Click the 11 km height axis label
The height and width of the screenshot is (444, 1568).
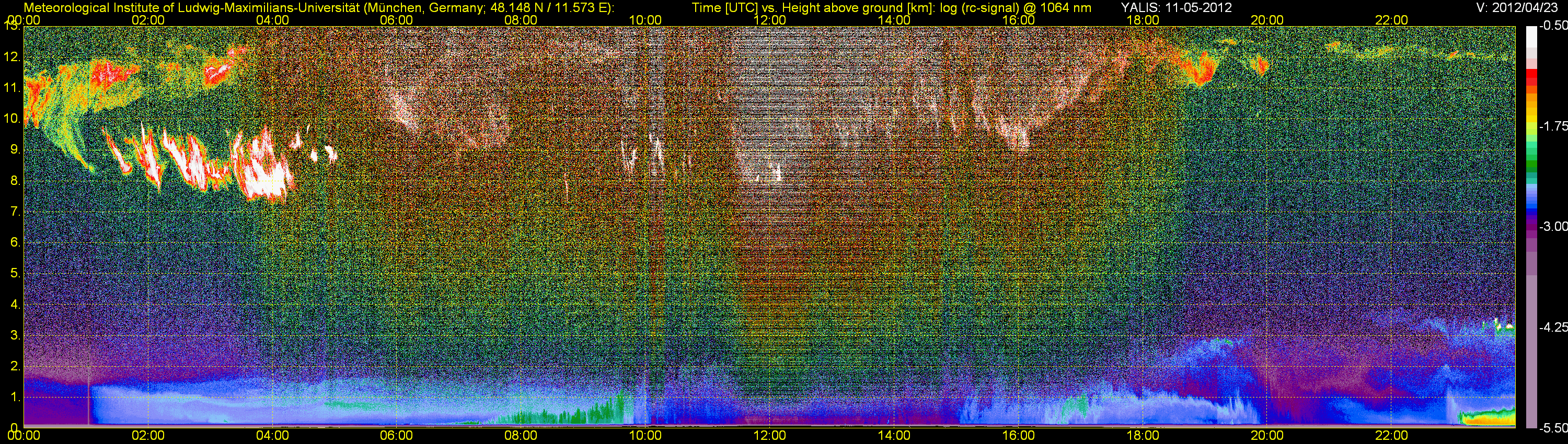11,88
